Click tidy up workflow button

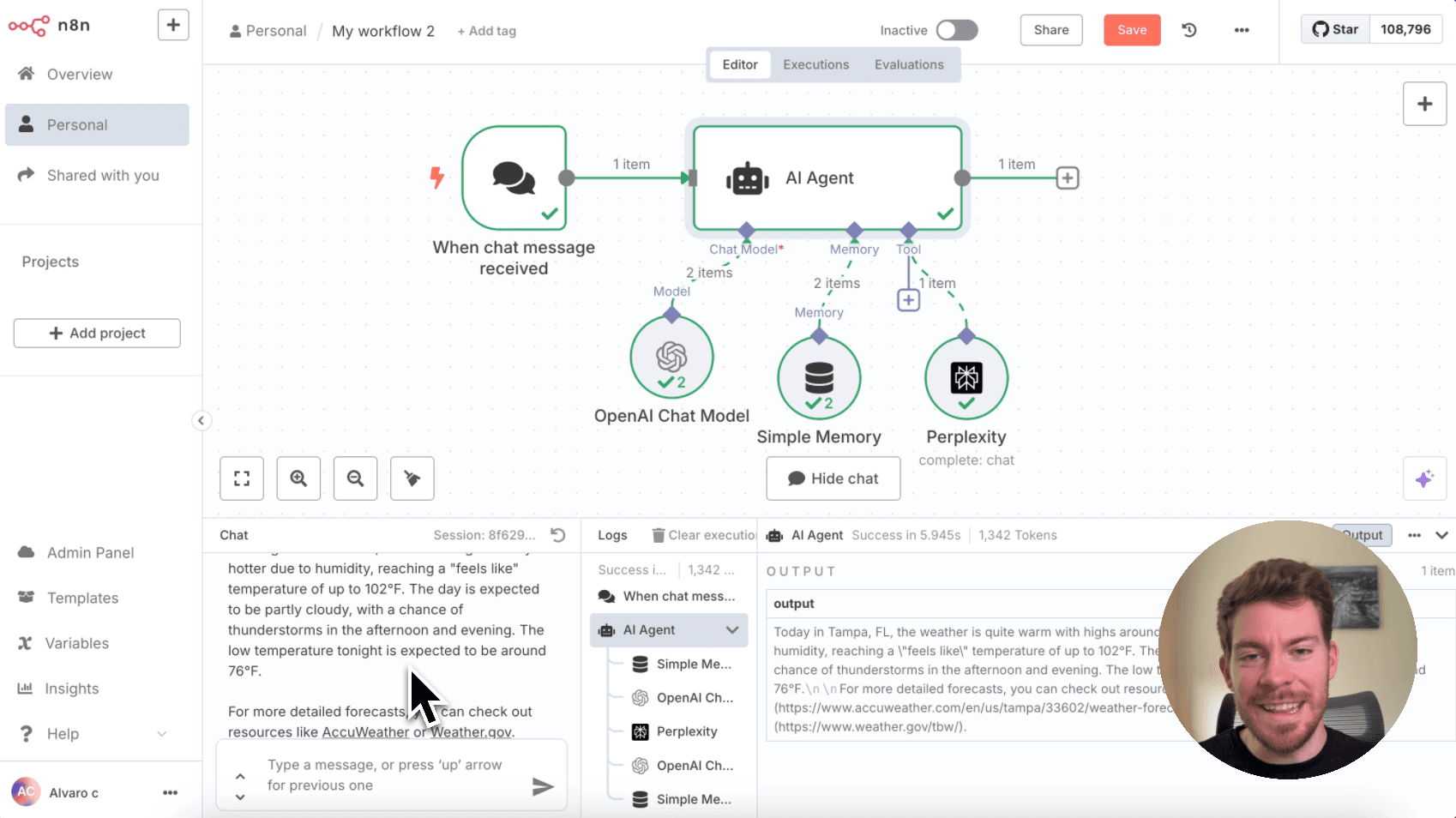pyautogui.click(x=412, y=478)
